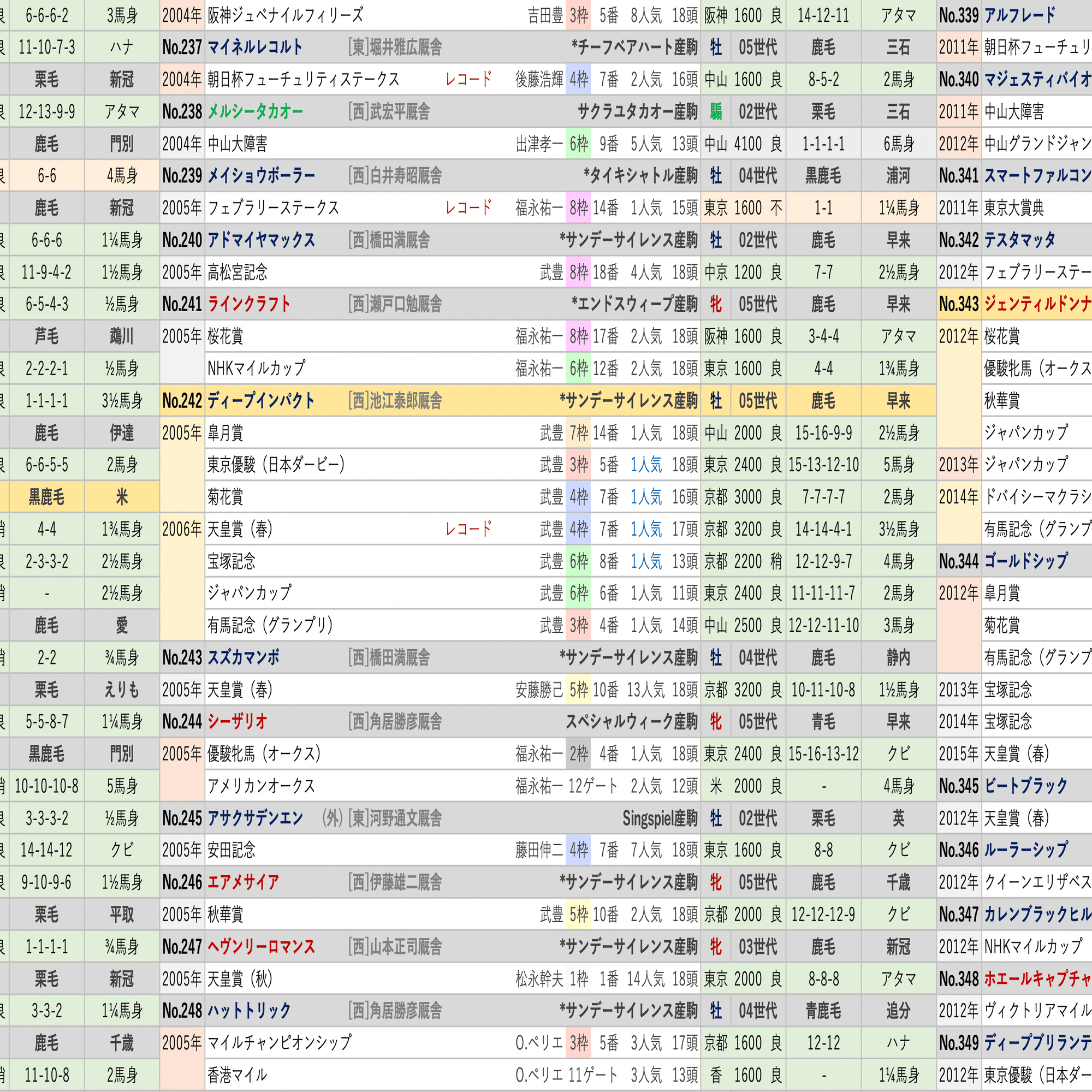The height and width of the screenshot is (1092, 1092).
Task: Select the メルシータカオー name cell
Action: [255, 111]
